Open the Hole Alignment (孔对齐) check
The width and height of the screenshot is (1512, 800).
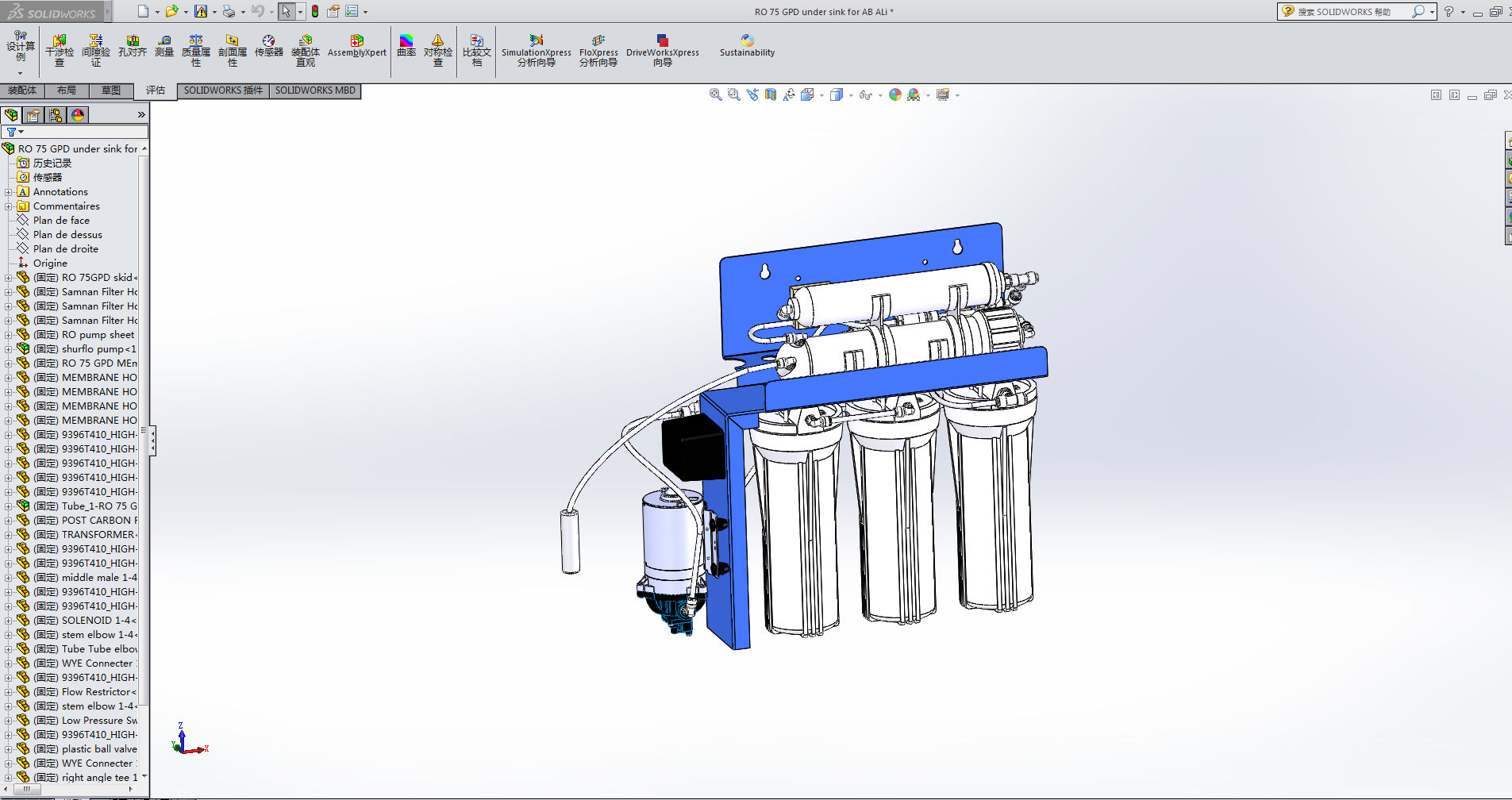click(133, 46)
